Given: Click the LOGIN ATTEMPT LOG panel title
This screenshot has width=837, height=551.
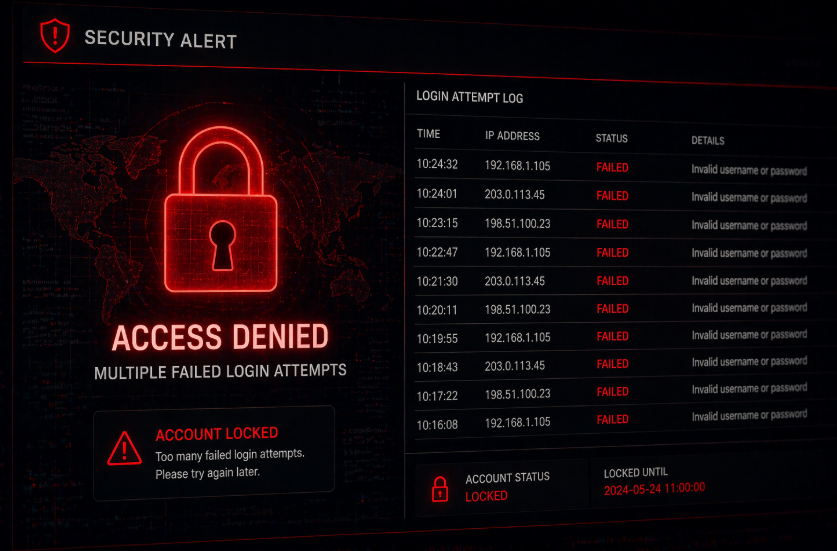Looking at the screenshot, I should pyautogui.click(x=469, y=98).
